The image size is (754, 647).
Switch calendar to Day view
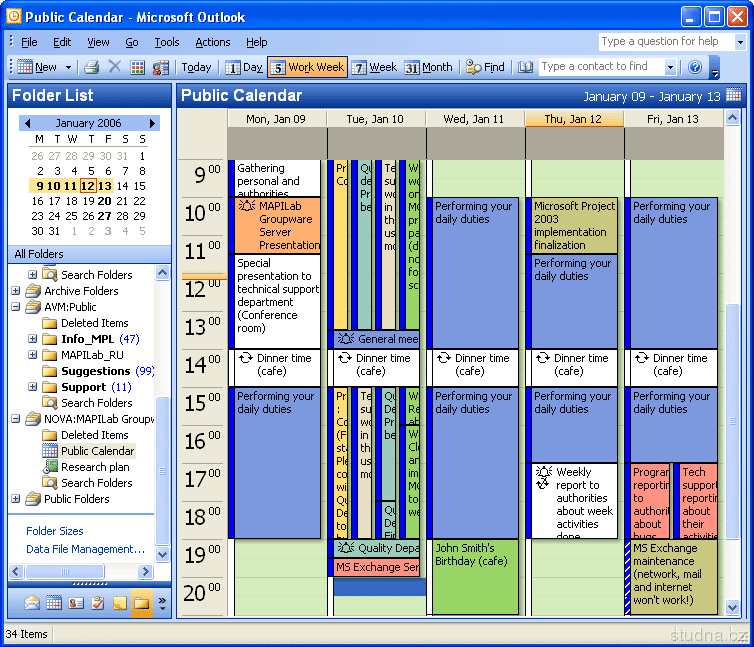(x=243, y=67)
